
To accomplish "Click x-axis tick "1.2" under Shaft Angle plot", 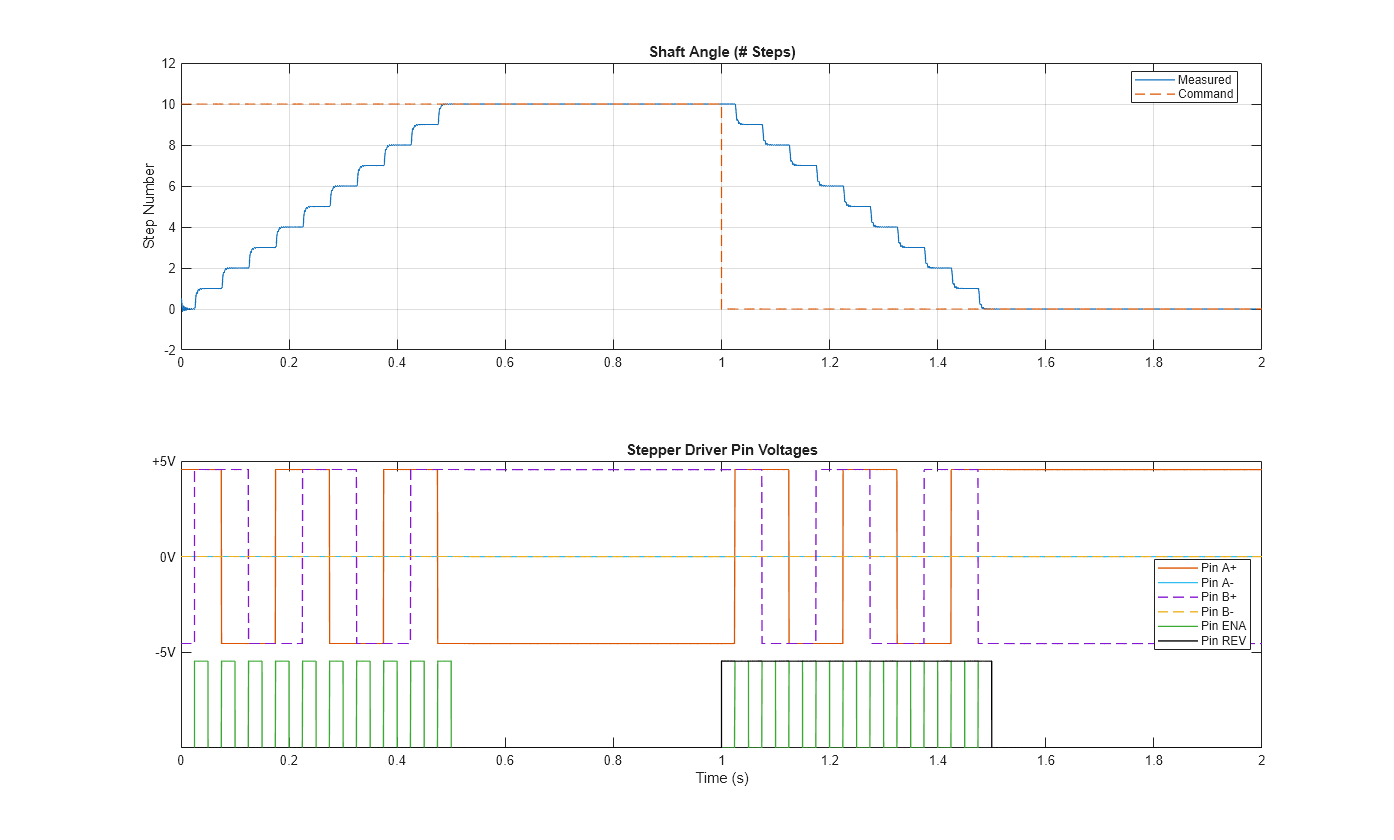I will coord(829,363).
